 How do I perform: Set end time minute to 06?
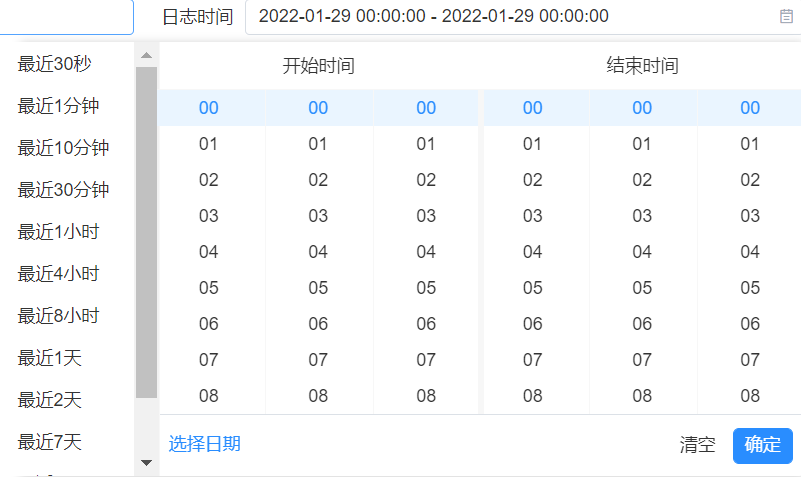pos(642,324)
